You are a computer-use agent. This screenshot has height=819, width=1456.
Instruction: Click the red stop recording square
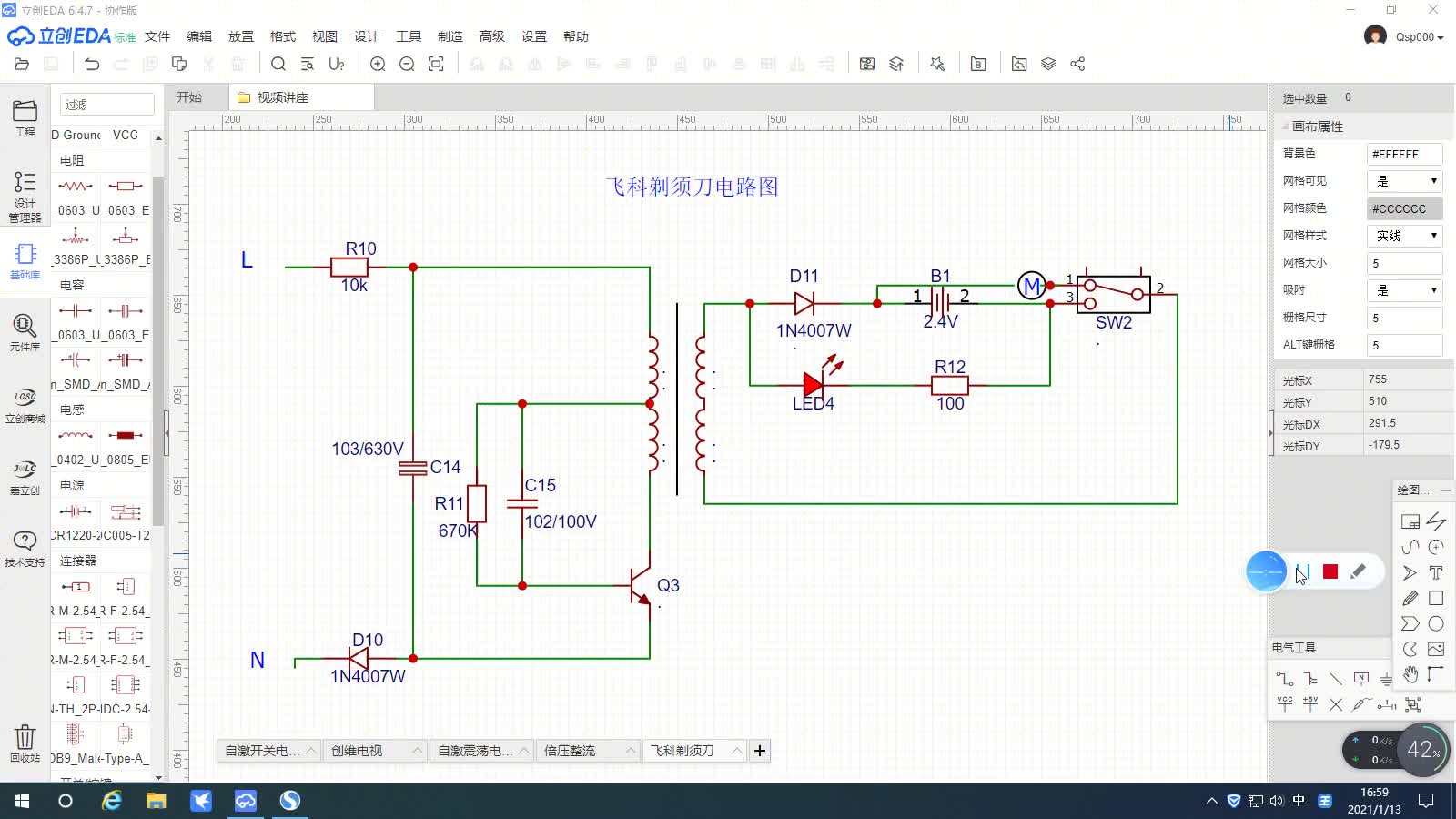1330,571
